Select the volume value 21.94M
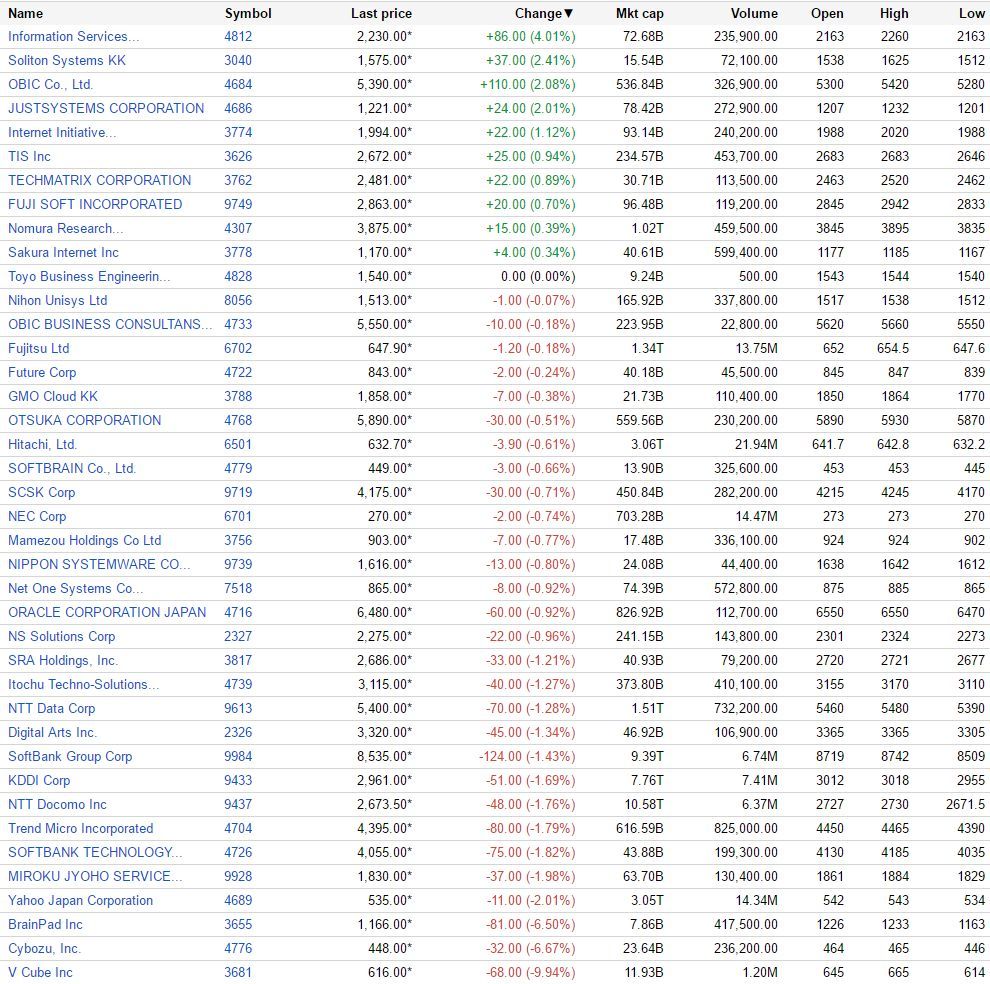The width and height of the screenshot is (990, 984). point(756,445)
